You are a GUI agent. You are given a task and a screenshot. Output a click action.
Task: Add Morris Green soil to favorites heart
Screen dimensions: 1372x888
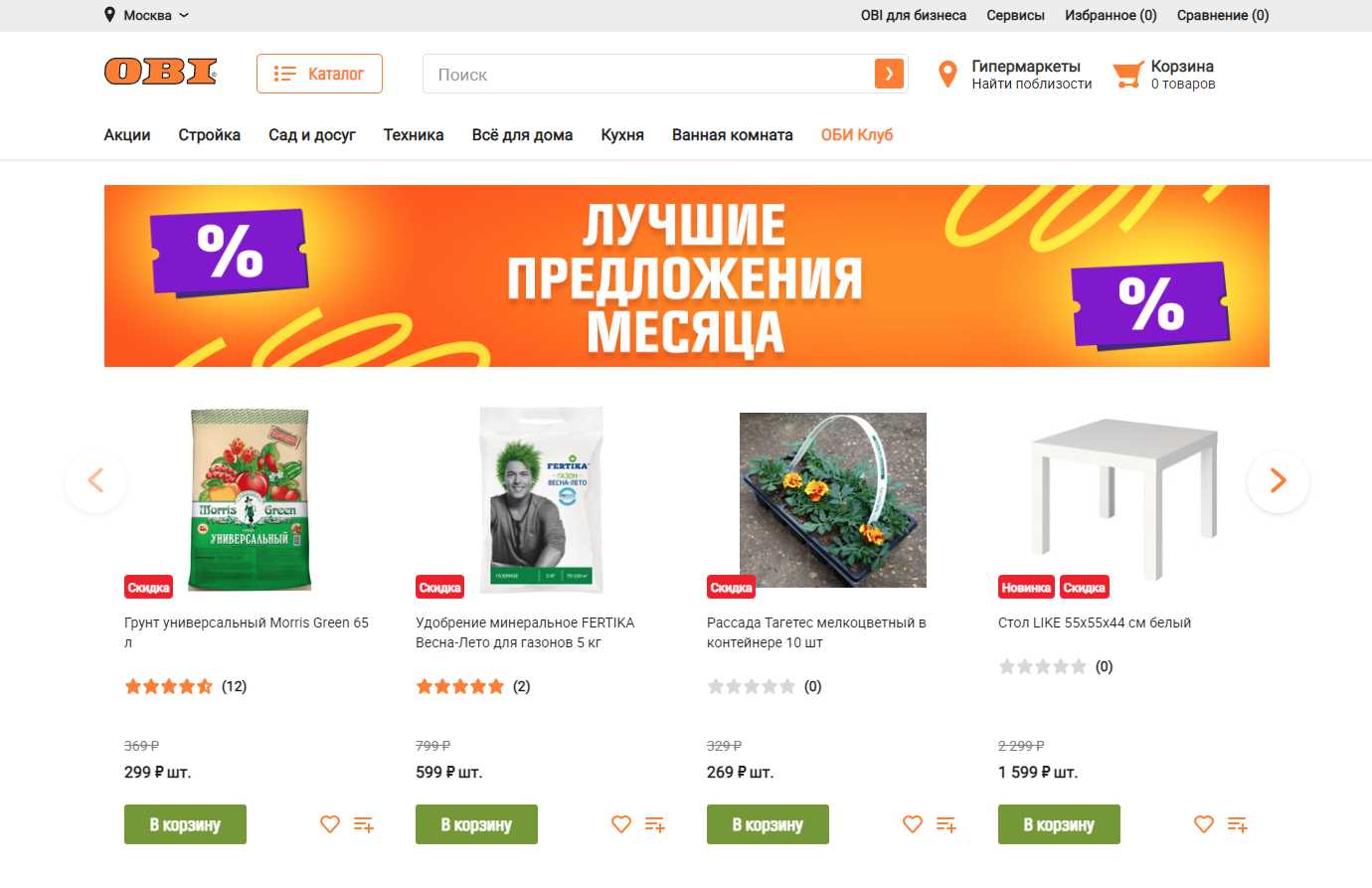[330, 824]
